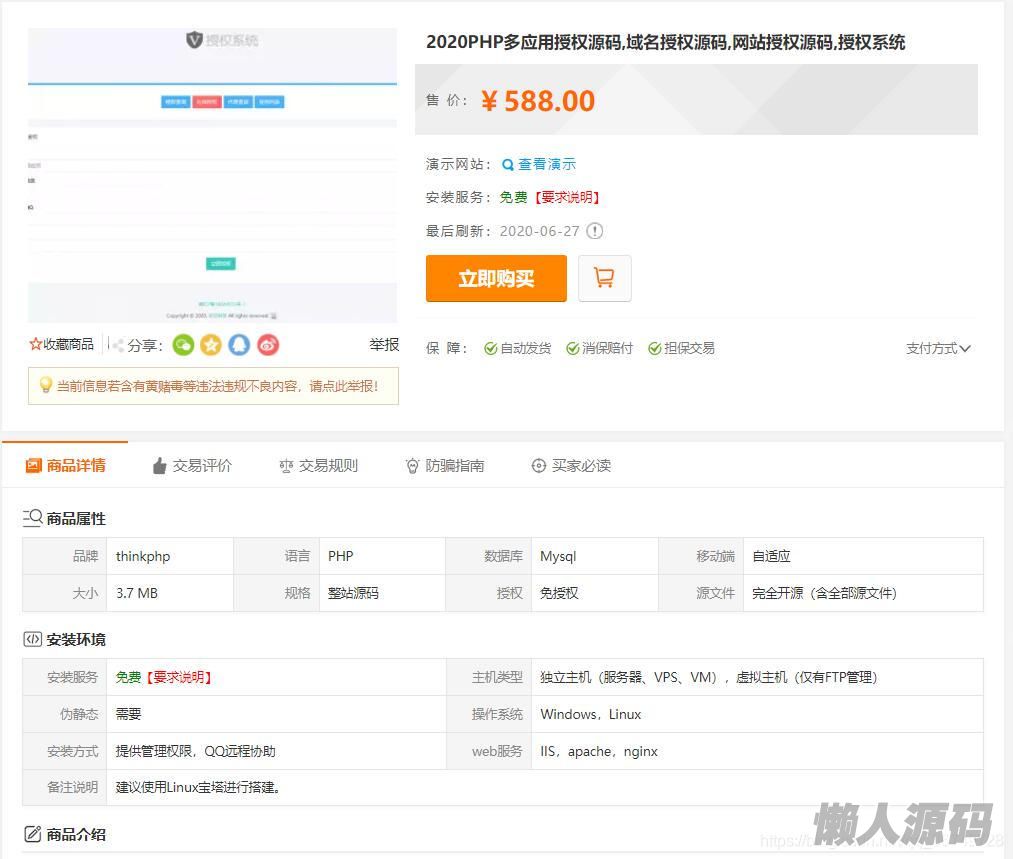Click the product preview screenshot thumbnail
This screenshot has height=859, width=1013.
[x=212, y=175]
